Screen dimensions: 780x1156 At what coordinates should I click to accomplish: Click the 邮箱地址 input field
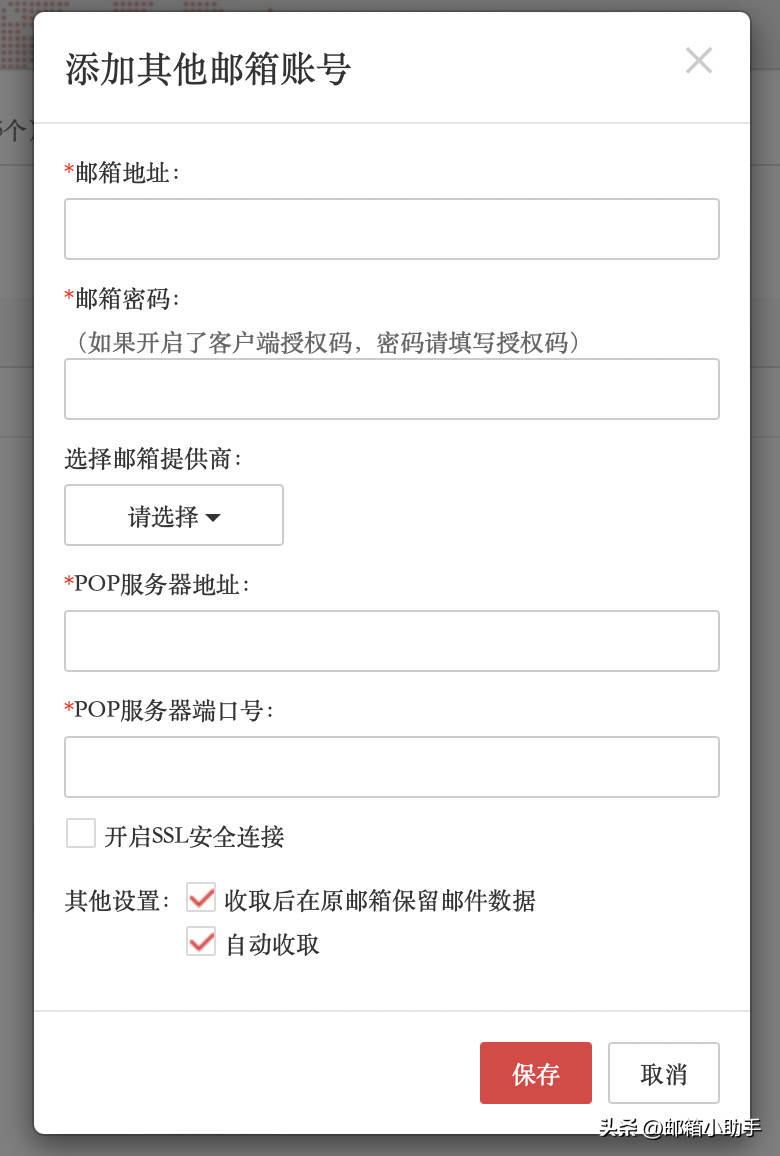click(391, 229)
